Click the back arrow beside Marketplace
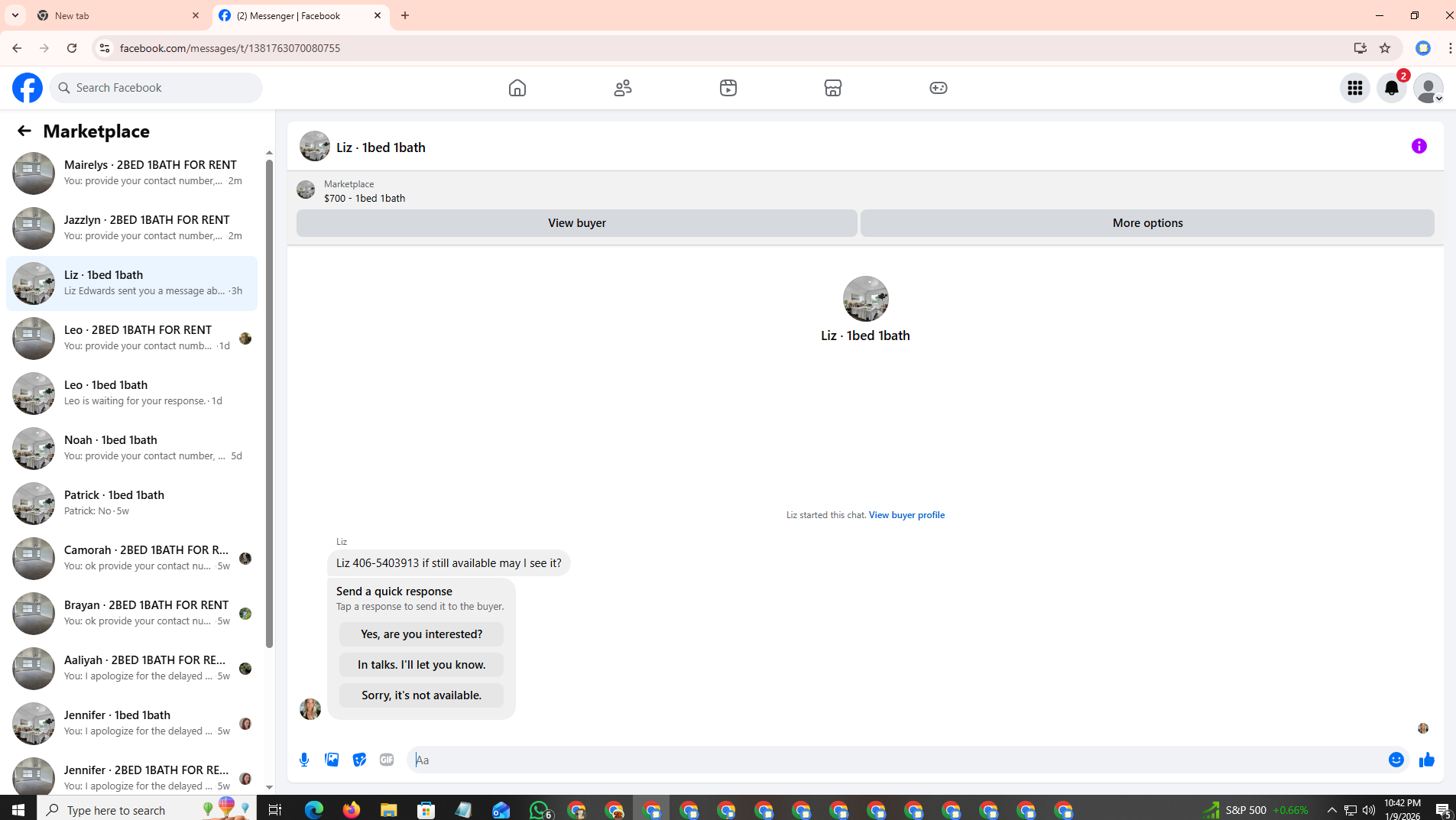 [x=24, y=131]
